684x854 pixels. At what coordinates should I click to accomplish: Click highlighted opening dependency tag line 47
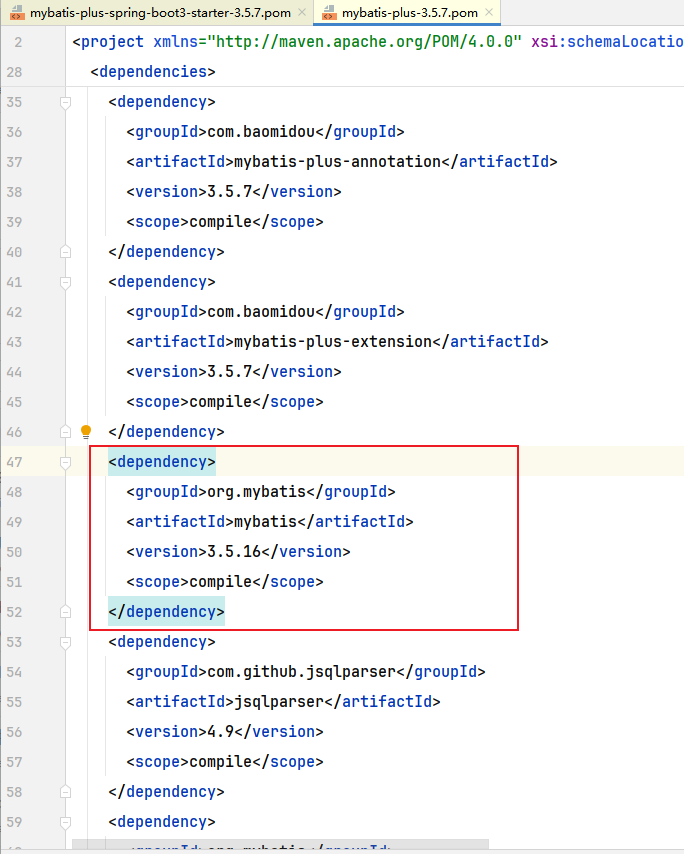click(162, 462)
